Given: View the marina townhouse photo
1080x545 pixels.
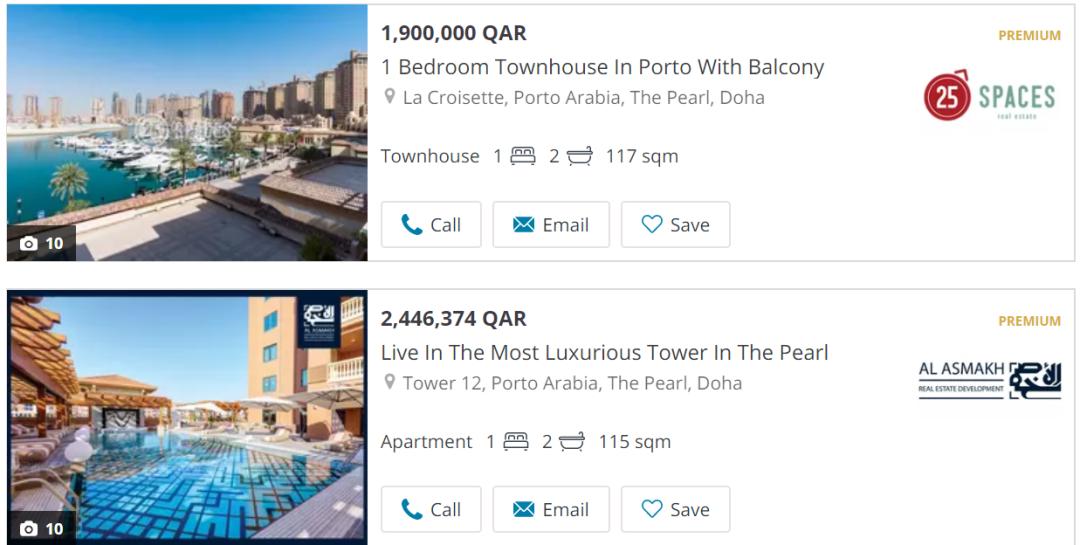Looking at the screenshot, I should 187,130.
